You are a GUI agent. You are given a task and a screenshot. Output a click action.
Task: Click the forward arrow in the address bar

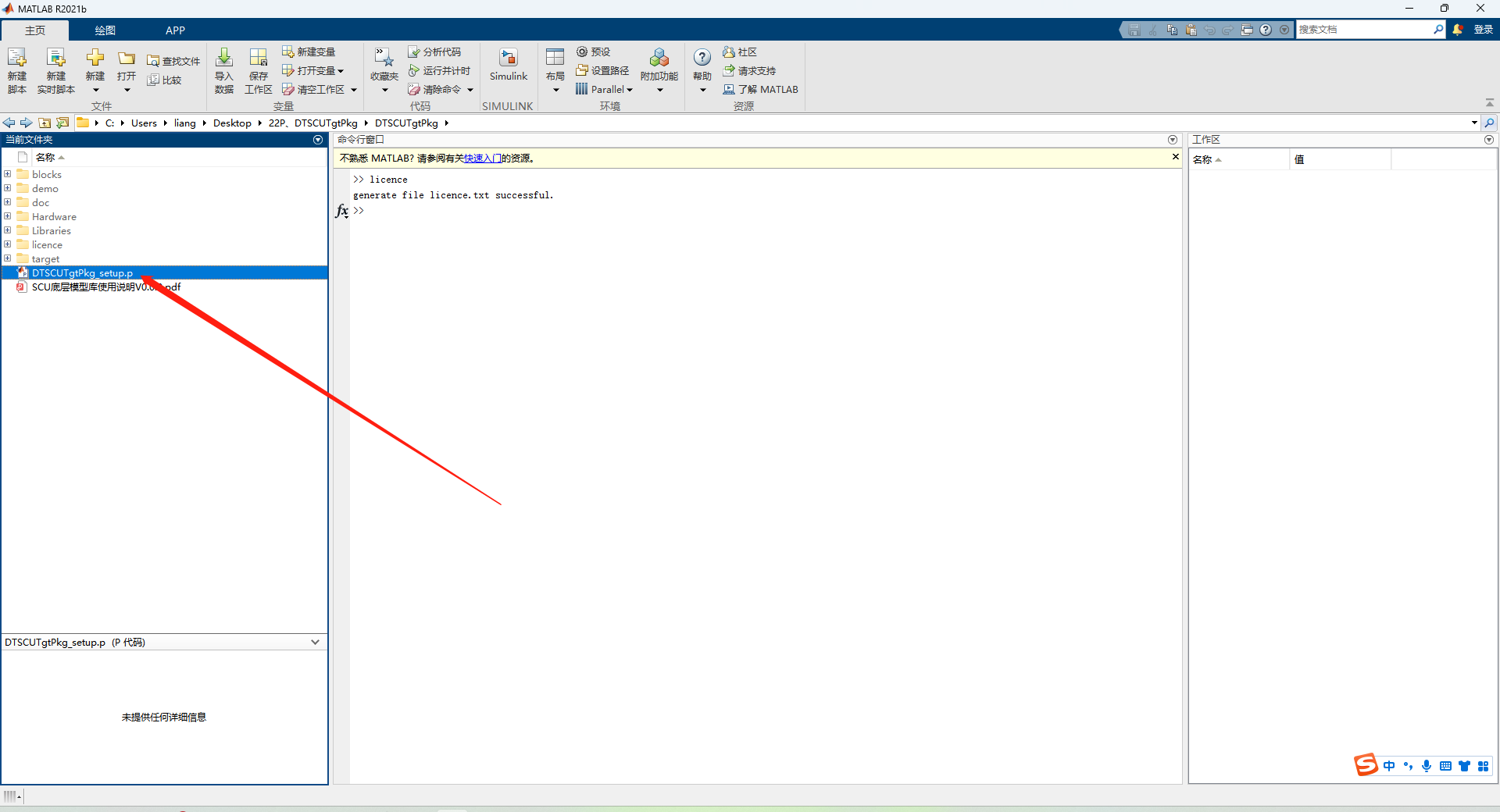coord(26,123)
